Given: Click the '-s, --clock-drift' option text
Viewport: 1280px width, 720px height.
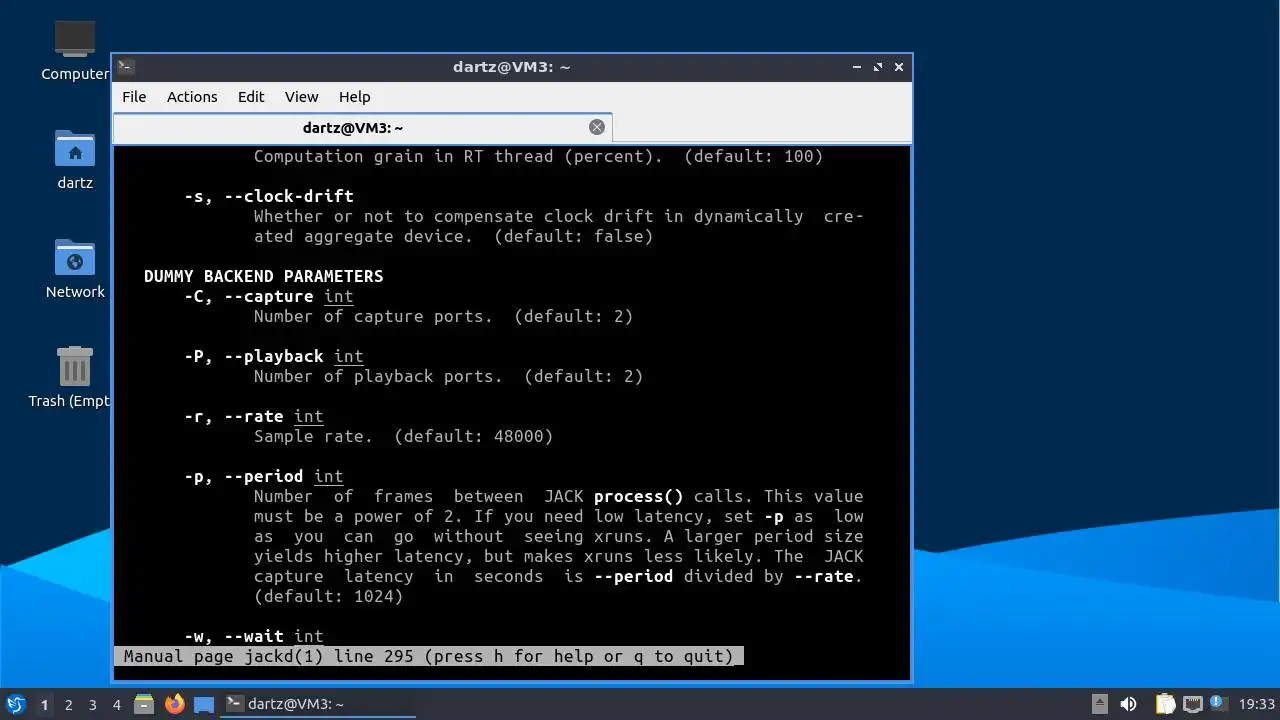Looking at the screenshot, I should point(269,196).
